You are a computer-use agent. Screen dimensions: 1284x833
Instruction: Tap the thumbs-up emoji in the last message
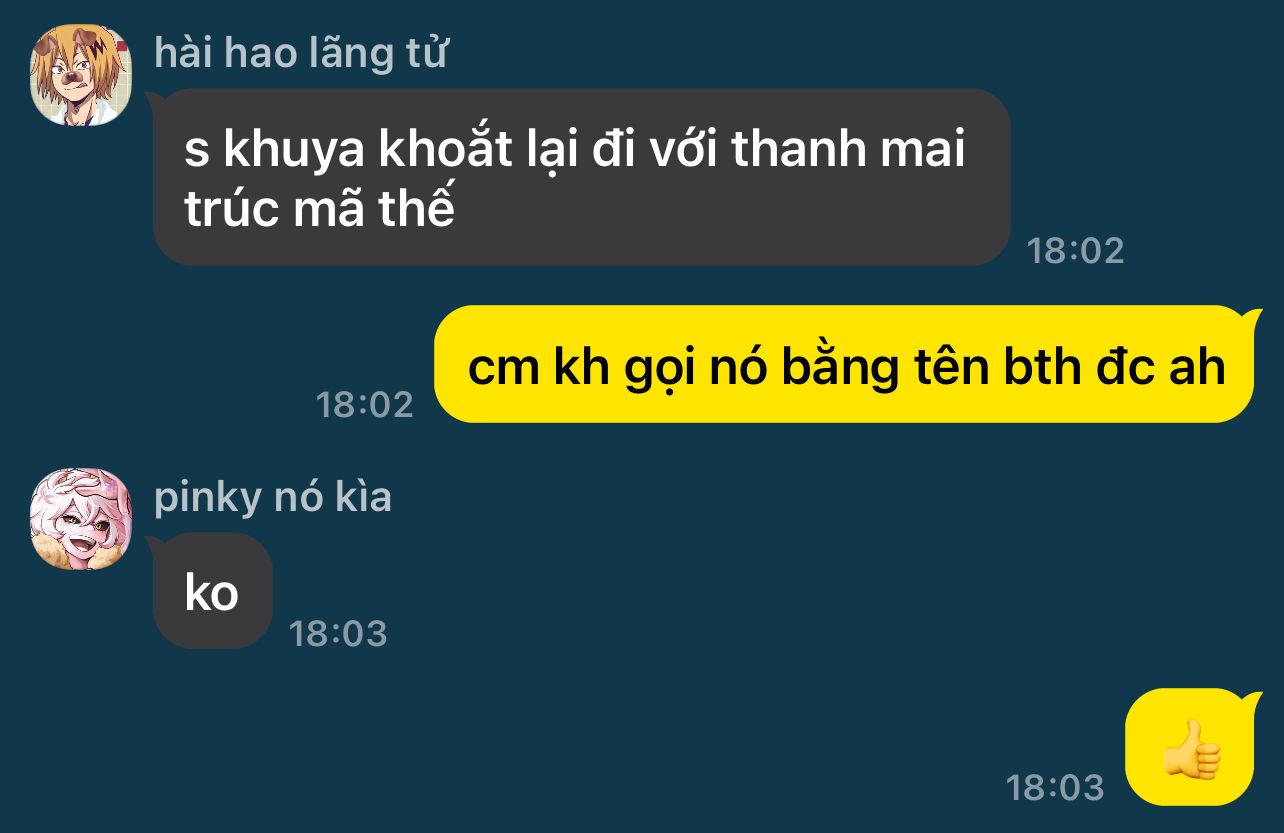1191,748
